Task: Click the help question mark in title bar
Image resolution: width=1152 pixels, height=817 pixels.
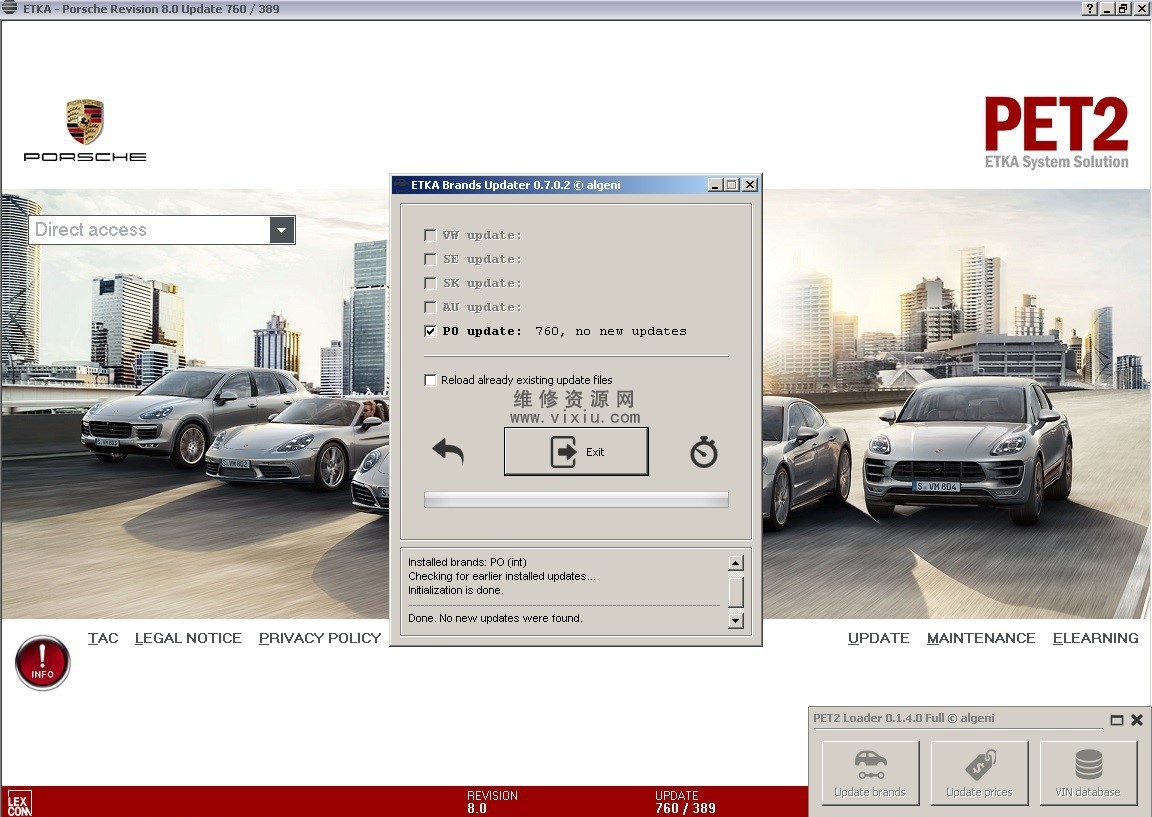Action: (1089, 9)
